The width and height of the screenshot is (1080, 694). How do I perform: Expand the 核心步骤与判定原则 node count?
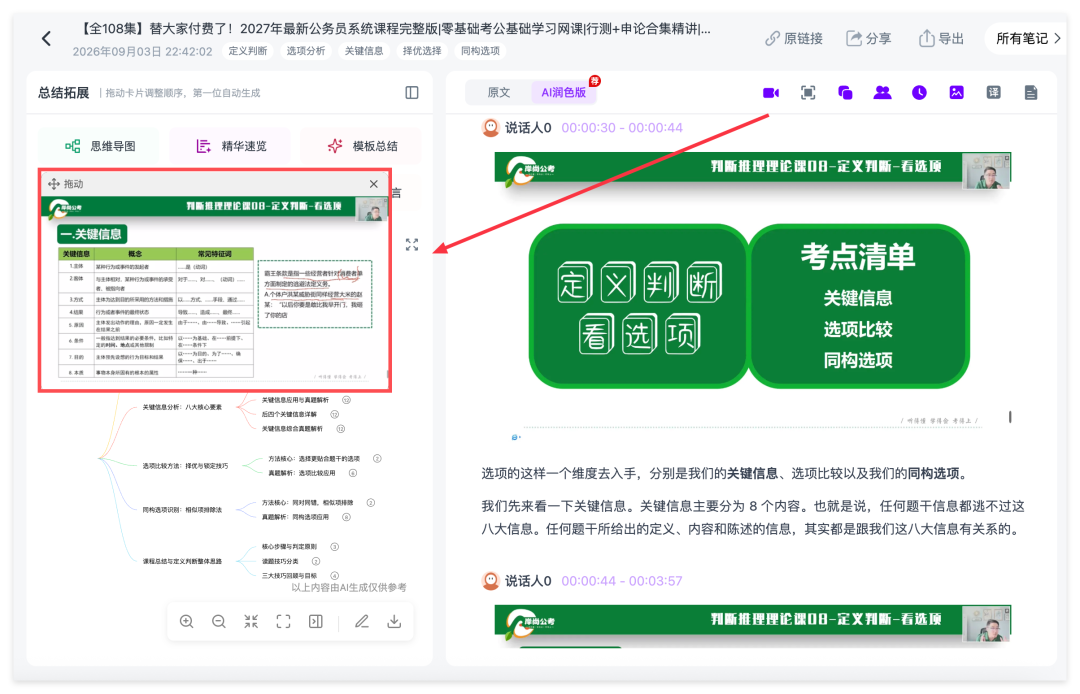coord(334,547)
